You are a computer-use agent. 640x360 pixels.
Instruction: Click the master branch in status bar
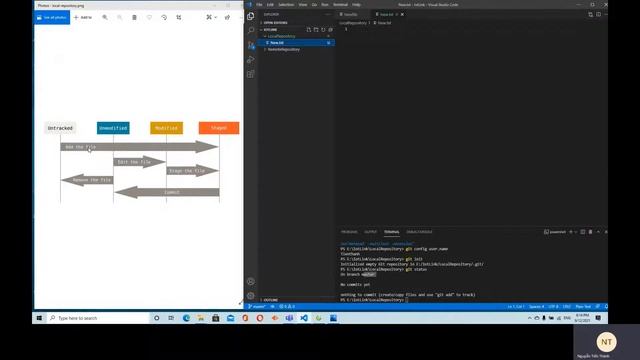click(x=257, y=307)
